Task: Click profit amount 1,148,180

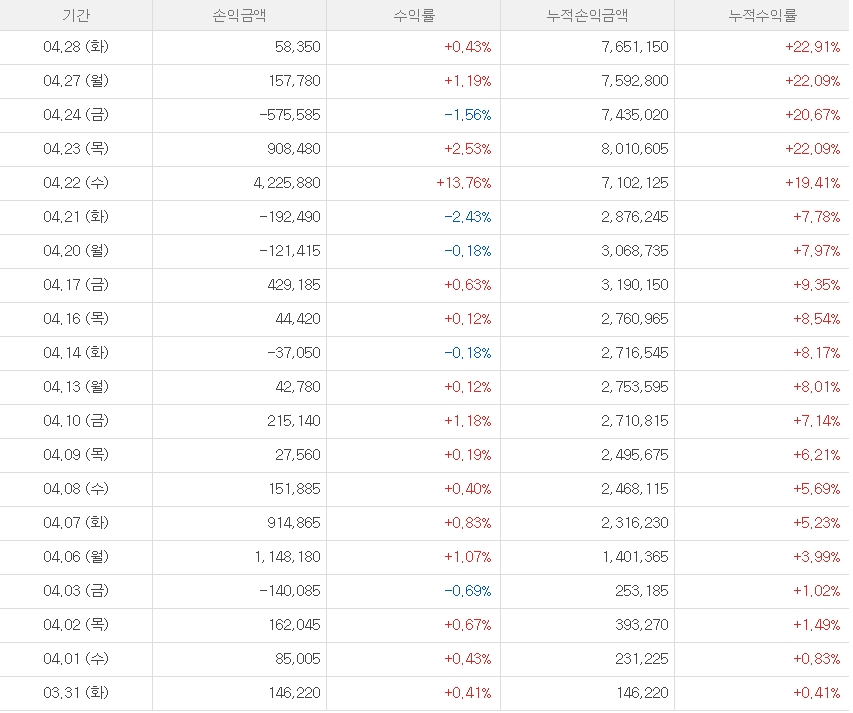Action: click(287, 556)
